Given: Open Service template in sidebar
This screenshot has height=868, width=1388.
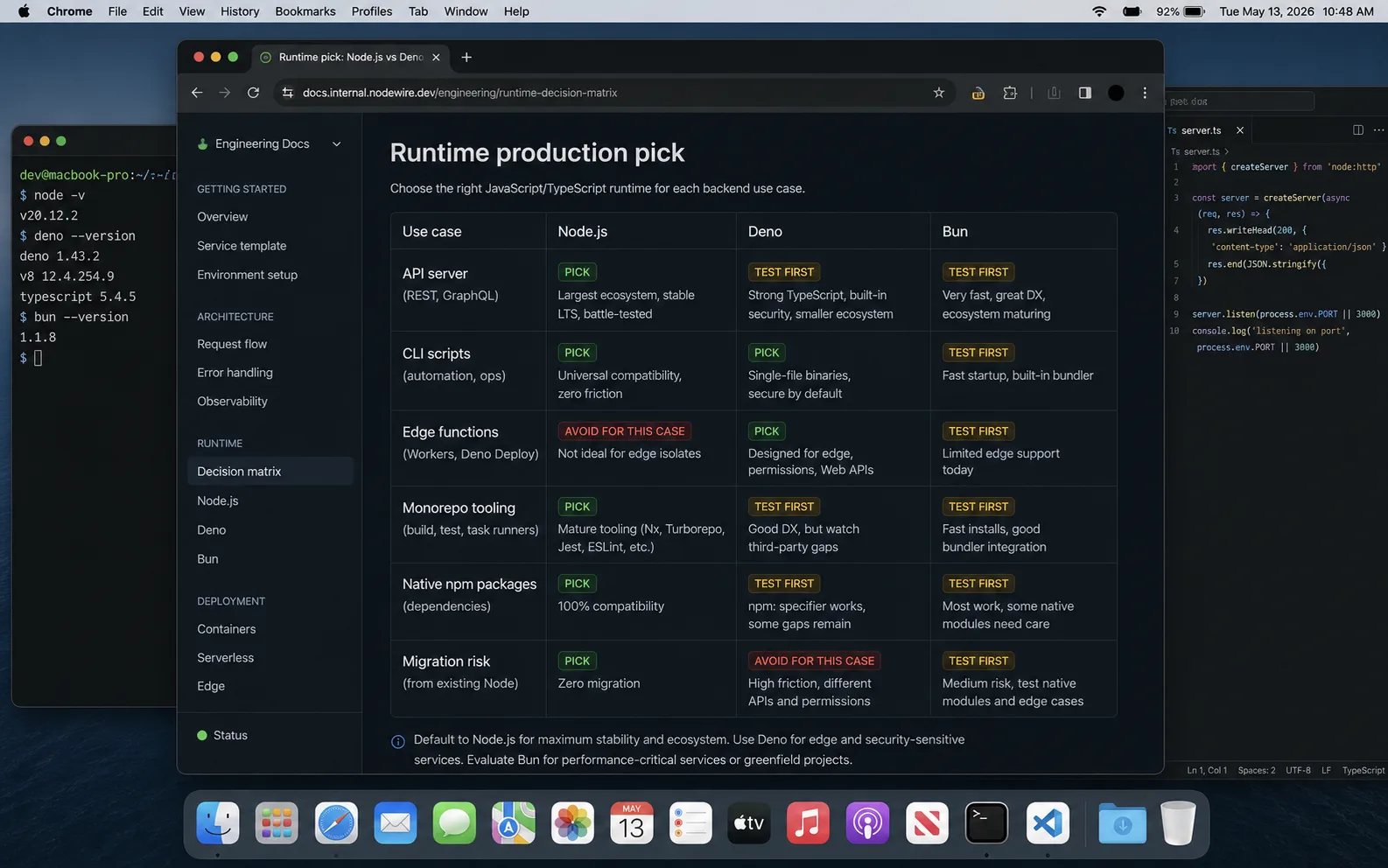Looking at the screenshot, I should coord(242,246).
